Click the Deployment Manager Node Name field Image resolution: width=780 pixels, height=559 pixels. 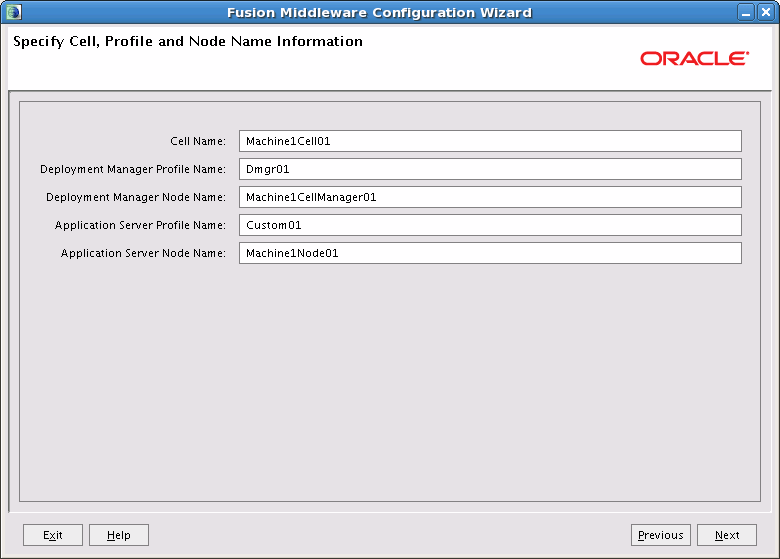[490, 197]
